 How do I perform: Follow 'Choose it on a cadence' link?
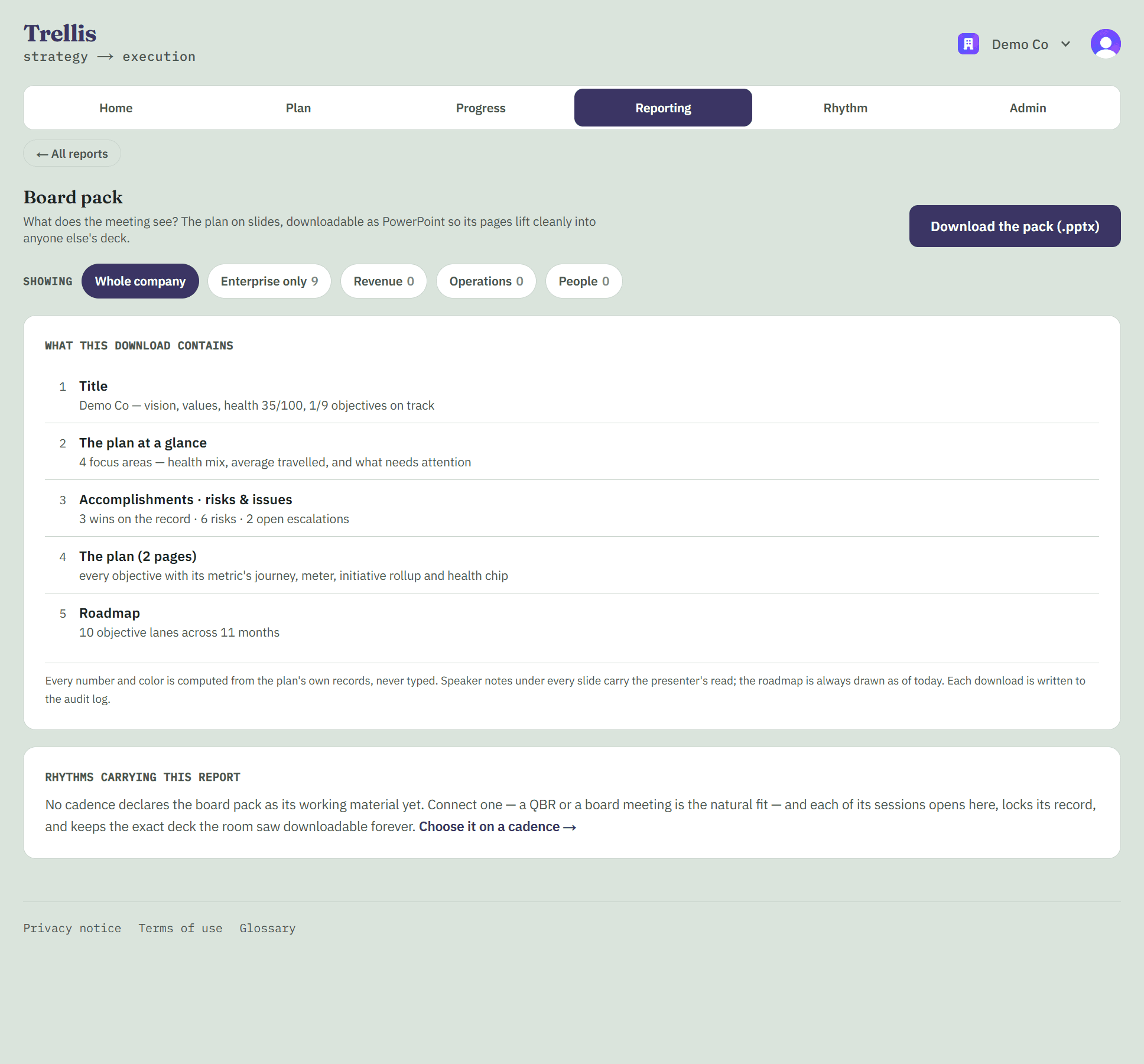tap(498, 826)
